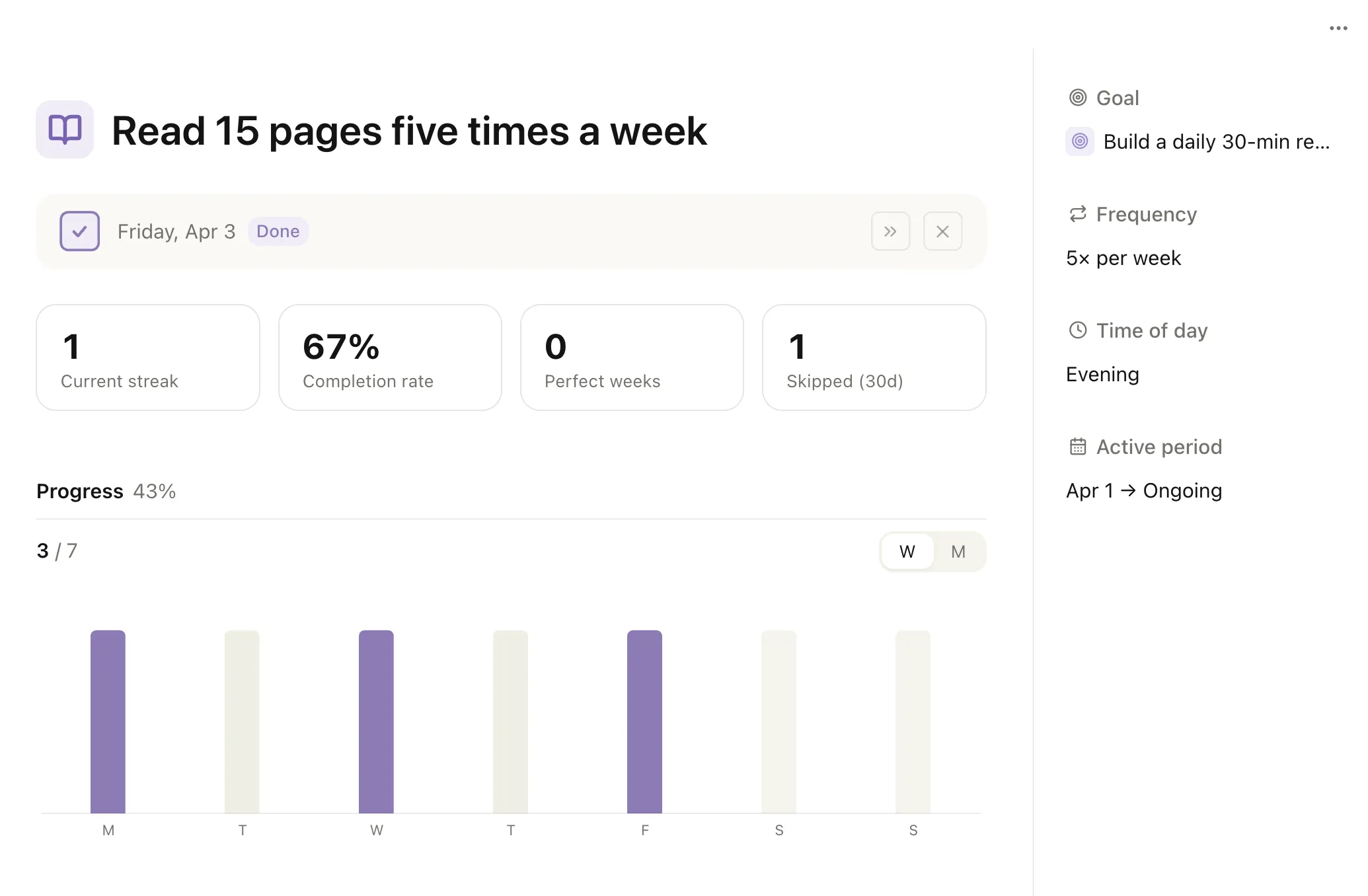Click the X button on Friday entry
Viewport: 1368px width, 896px height.
click(x=942, y=231)
